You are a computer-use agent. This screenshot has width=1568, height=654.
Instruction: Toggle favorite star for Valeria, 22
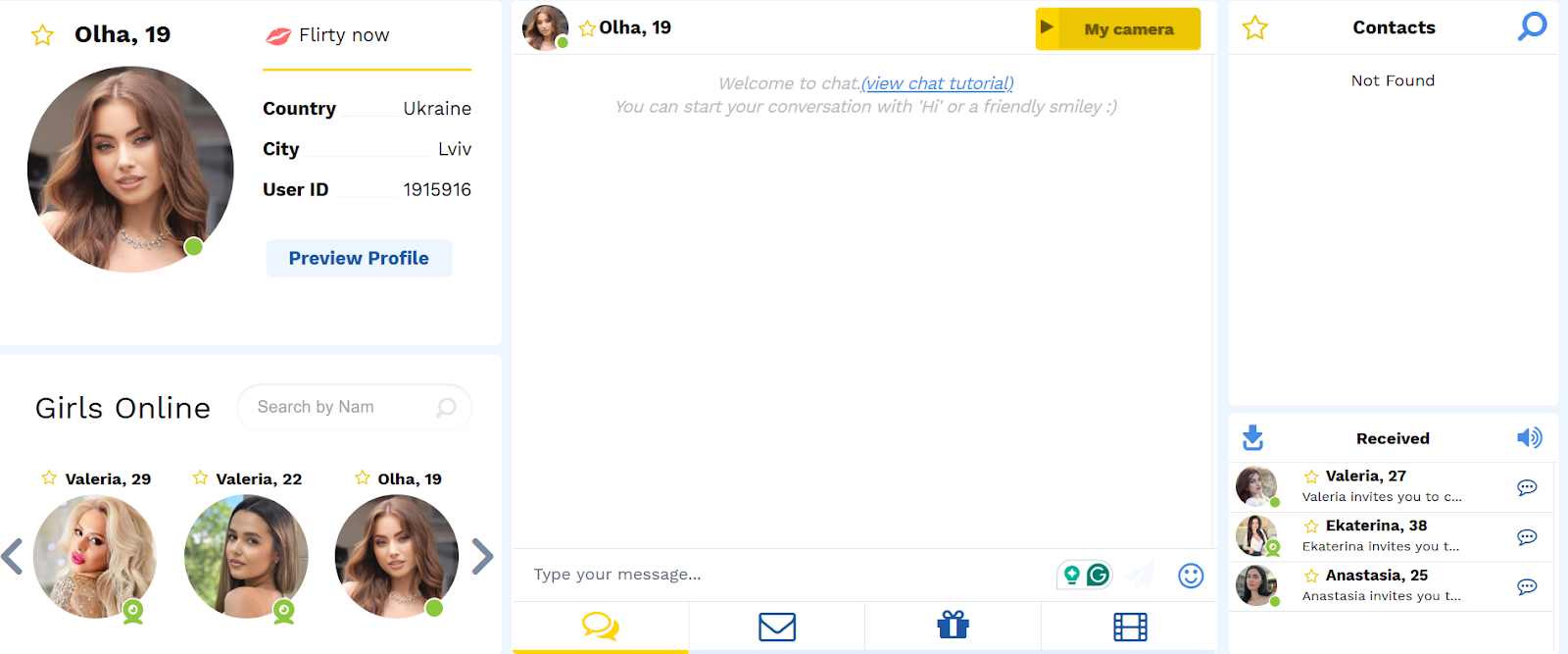(x=201, y=478)
